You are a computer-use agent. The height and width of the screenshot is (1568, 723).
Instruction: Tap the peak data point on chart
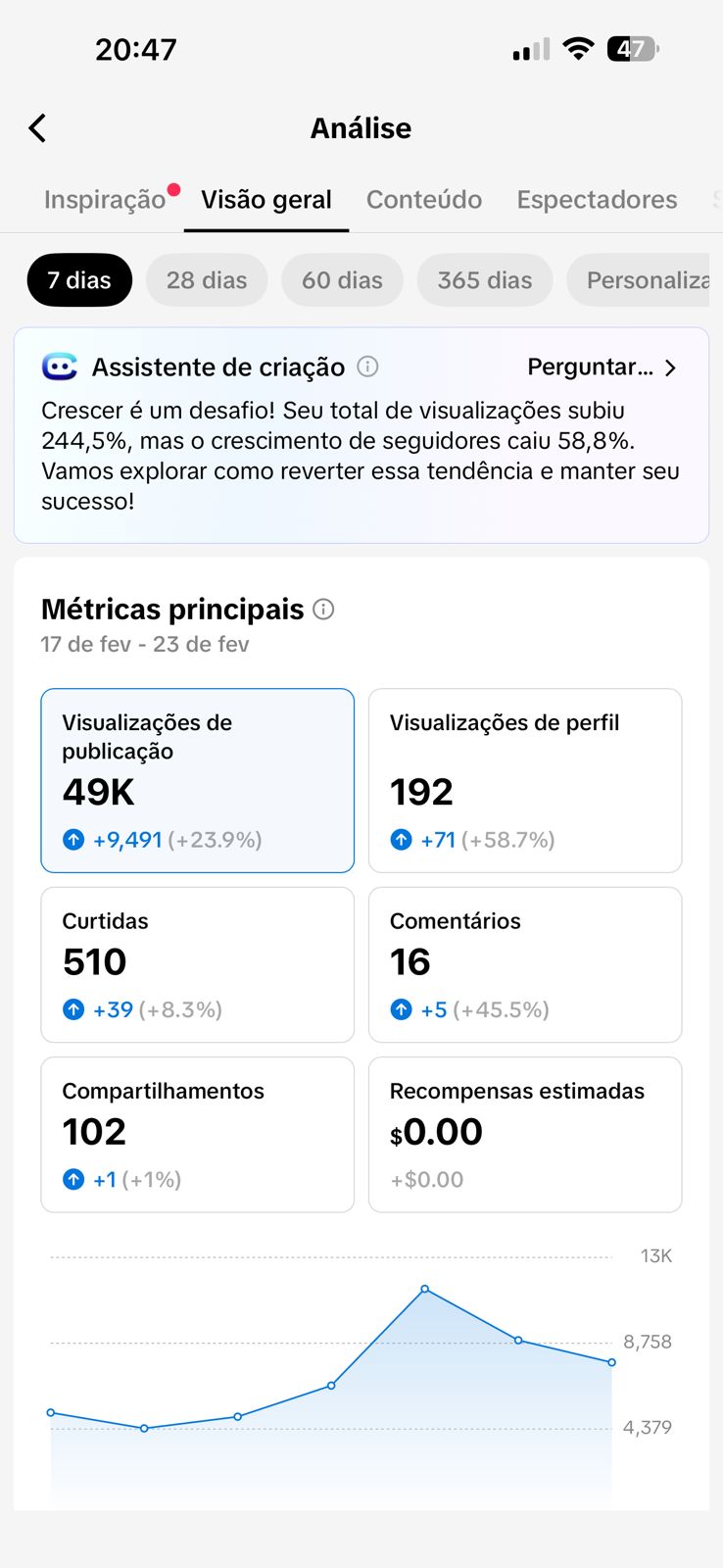click(x=425, y=1289)
